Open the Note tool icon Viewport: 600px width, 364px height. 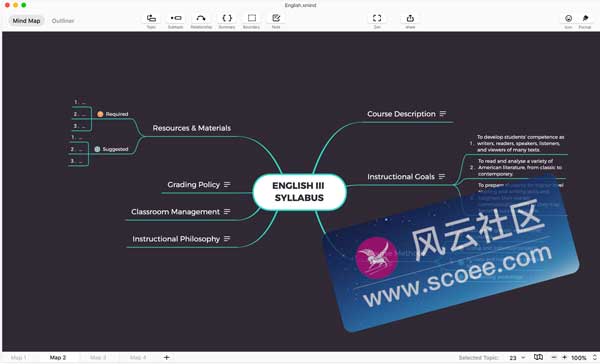click(276, 18)
